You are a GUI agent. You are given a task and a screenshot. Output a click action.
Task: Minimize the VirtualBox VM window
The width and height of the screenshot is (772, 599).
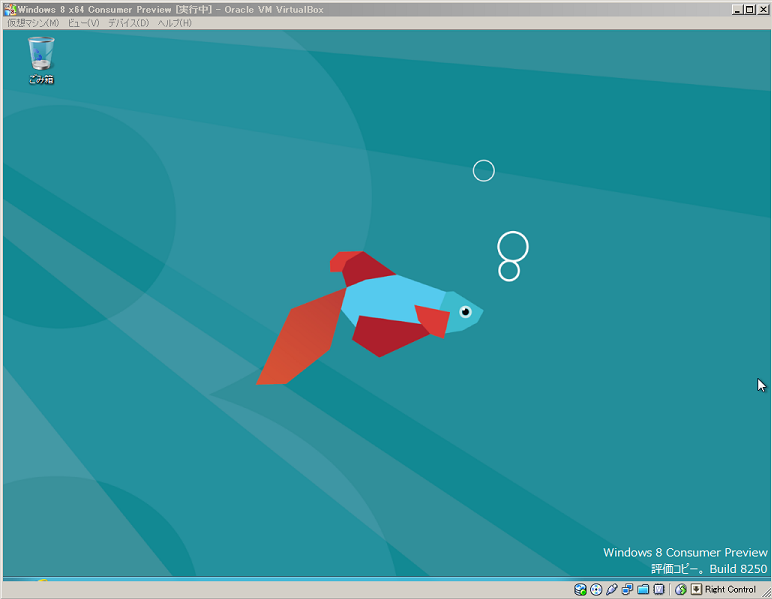(737, 9)
